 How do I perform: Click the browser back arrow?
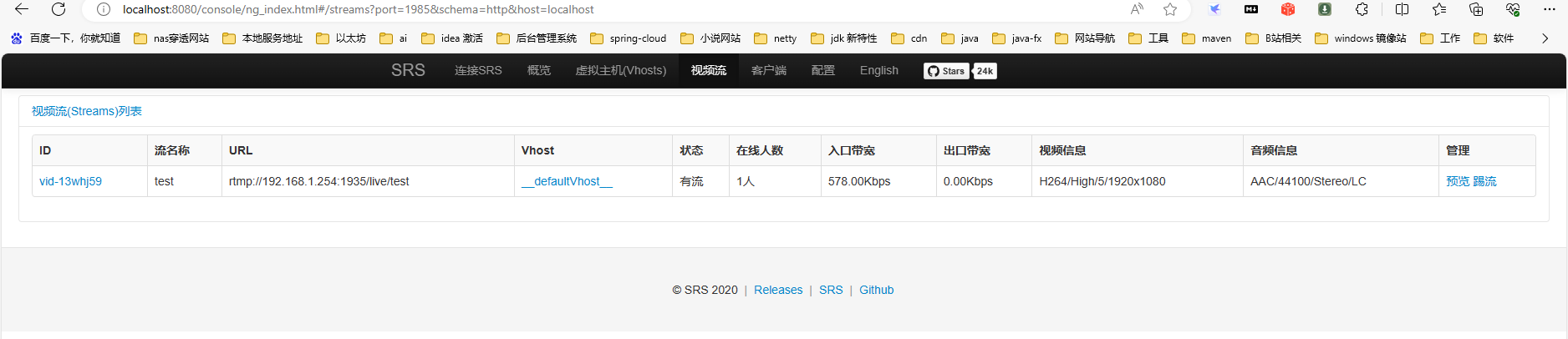coord(22,9)
